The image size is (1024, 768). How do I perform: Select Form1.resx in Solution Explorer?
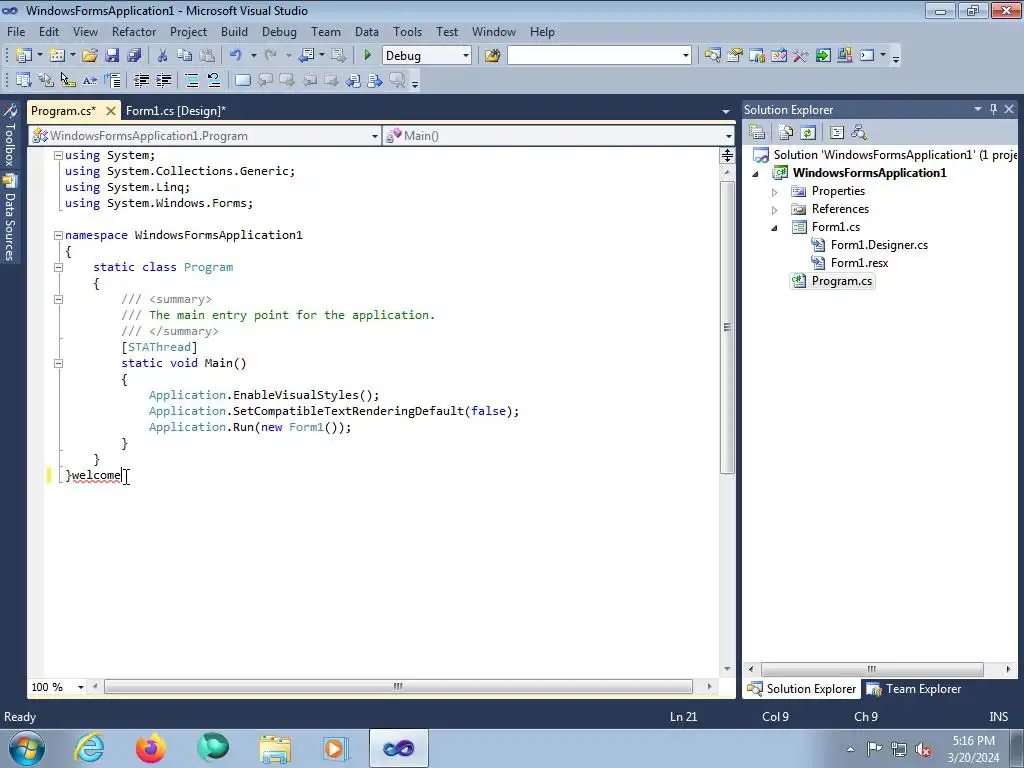(859, 263)
